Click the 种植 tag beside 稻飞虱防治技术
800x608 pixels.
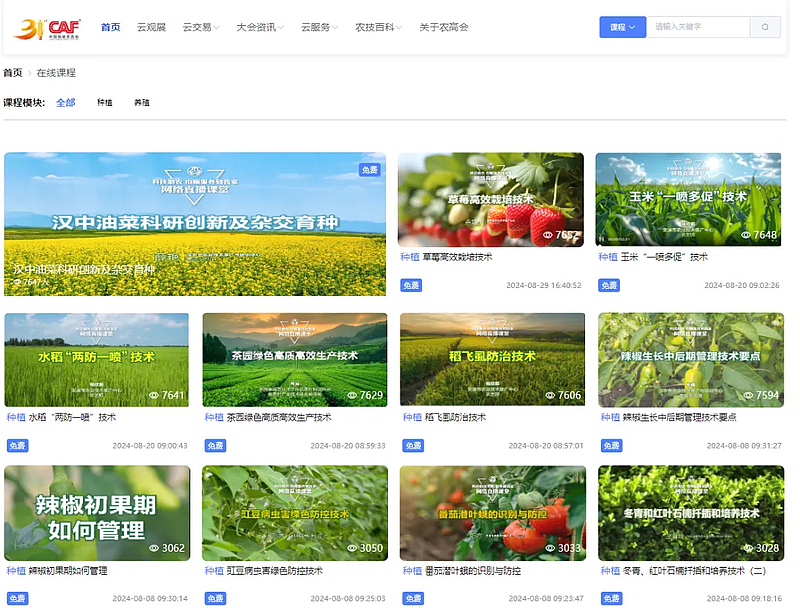[411, 417]
